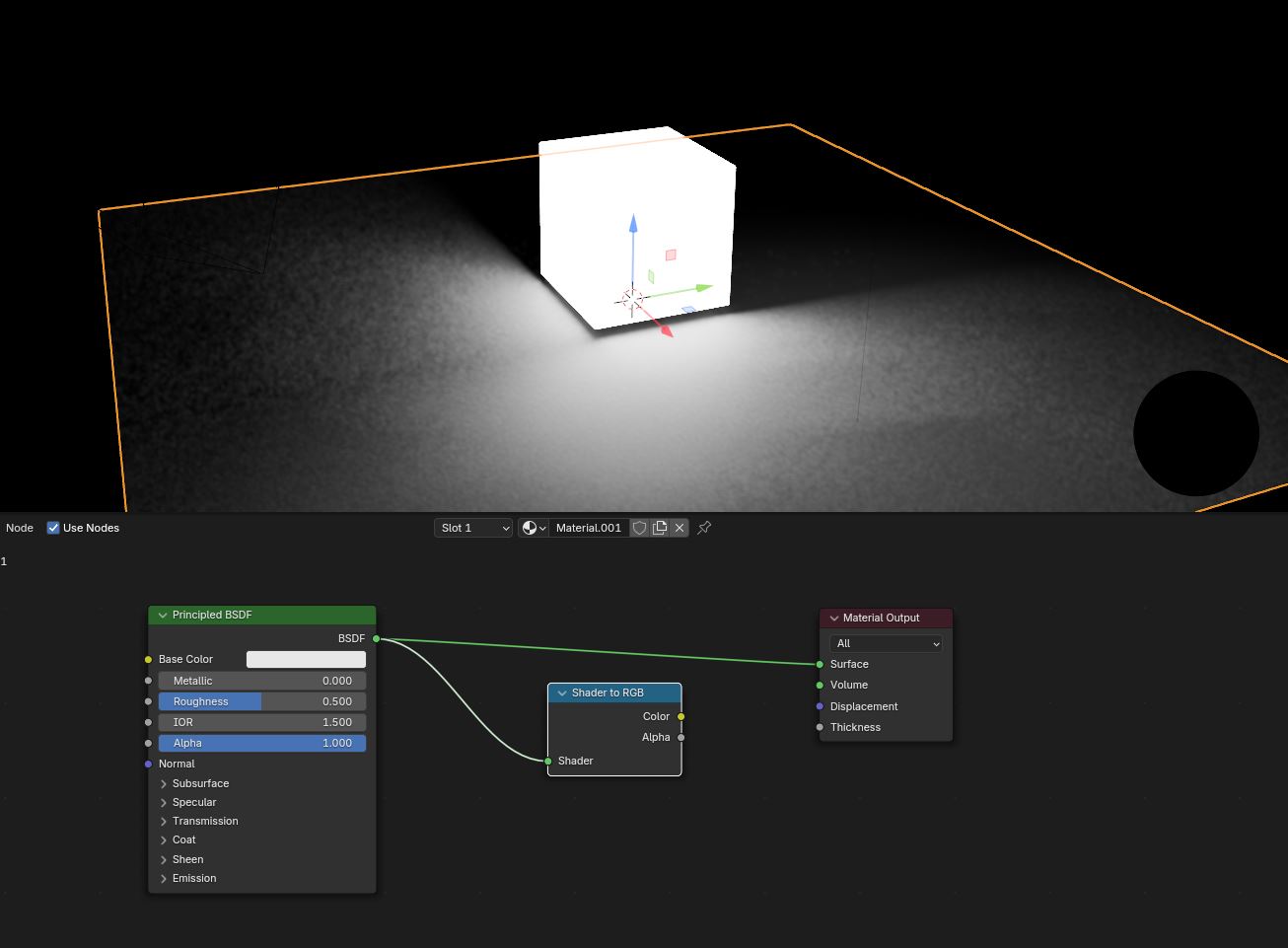Click the new material duplicate icon
This screenshot has height=948, width=1288.
coord(660,528)
